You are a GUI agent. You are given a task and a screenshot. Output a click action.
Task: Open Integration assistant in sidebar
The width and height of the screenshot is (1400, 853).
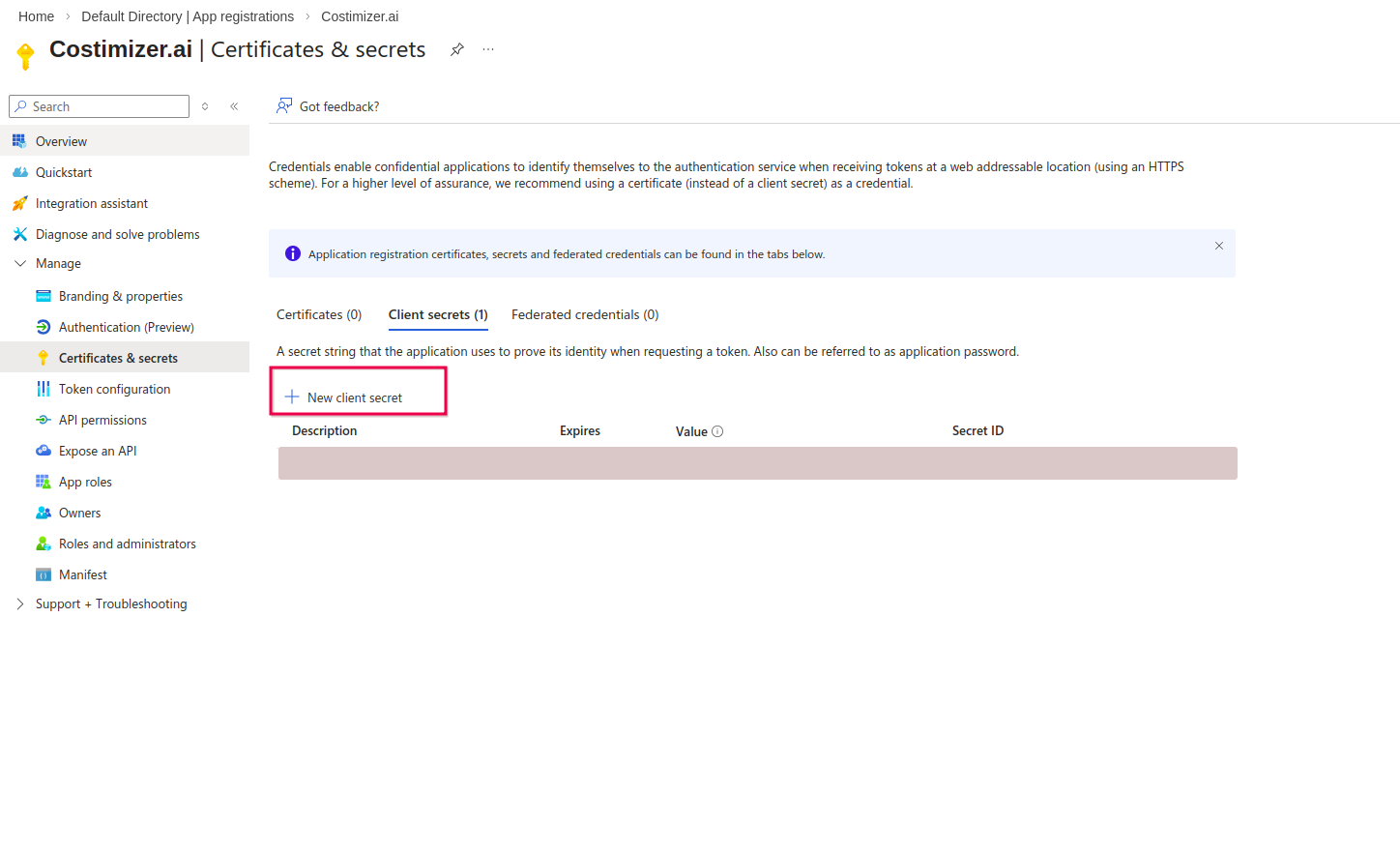pyautogui.click(x=92, y=203)
